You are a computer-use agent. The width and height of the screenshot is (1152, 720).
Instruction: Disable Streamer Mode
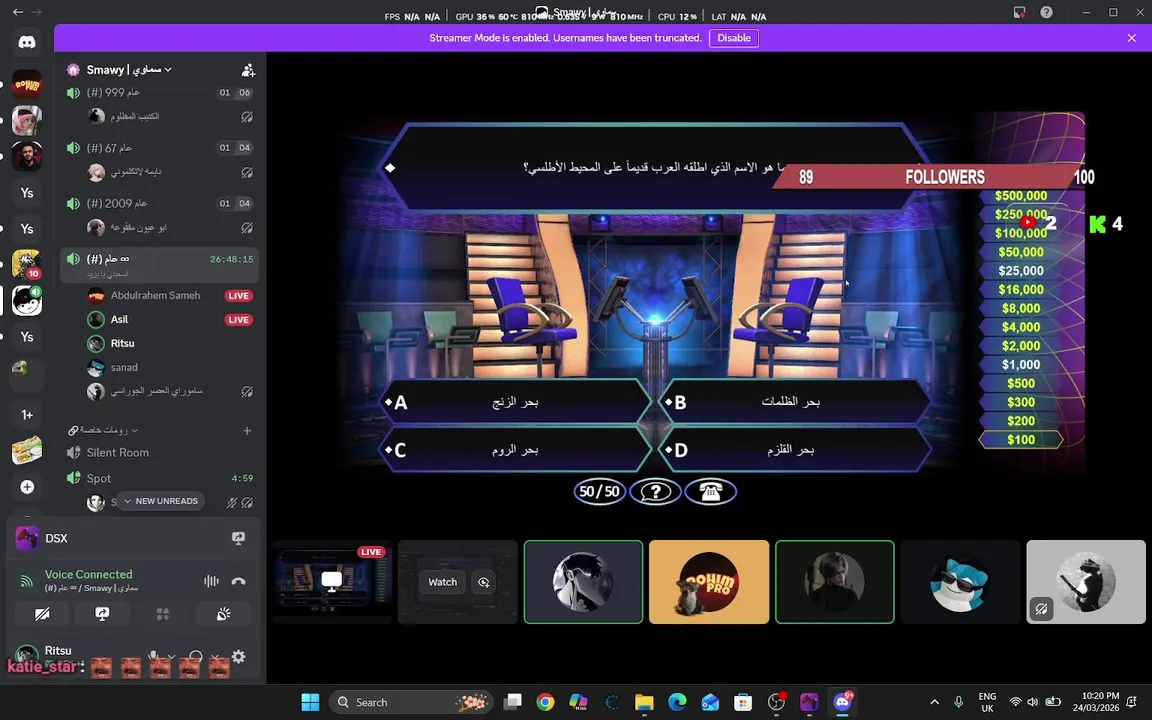click(734, 38)
